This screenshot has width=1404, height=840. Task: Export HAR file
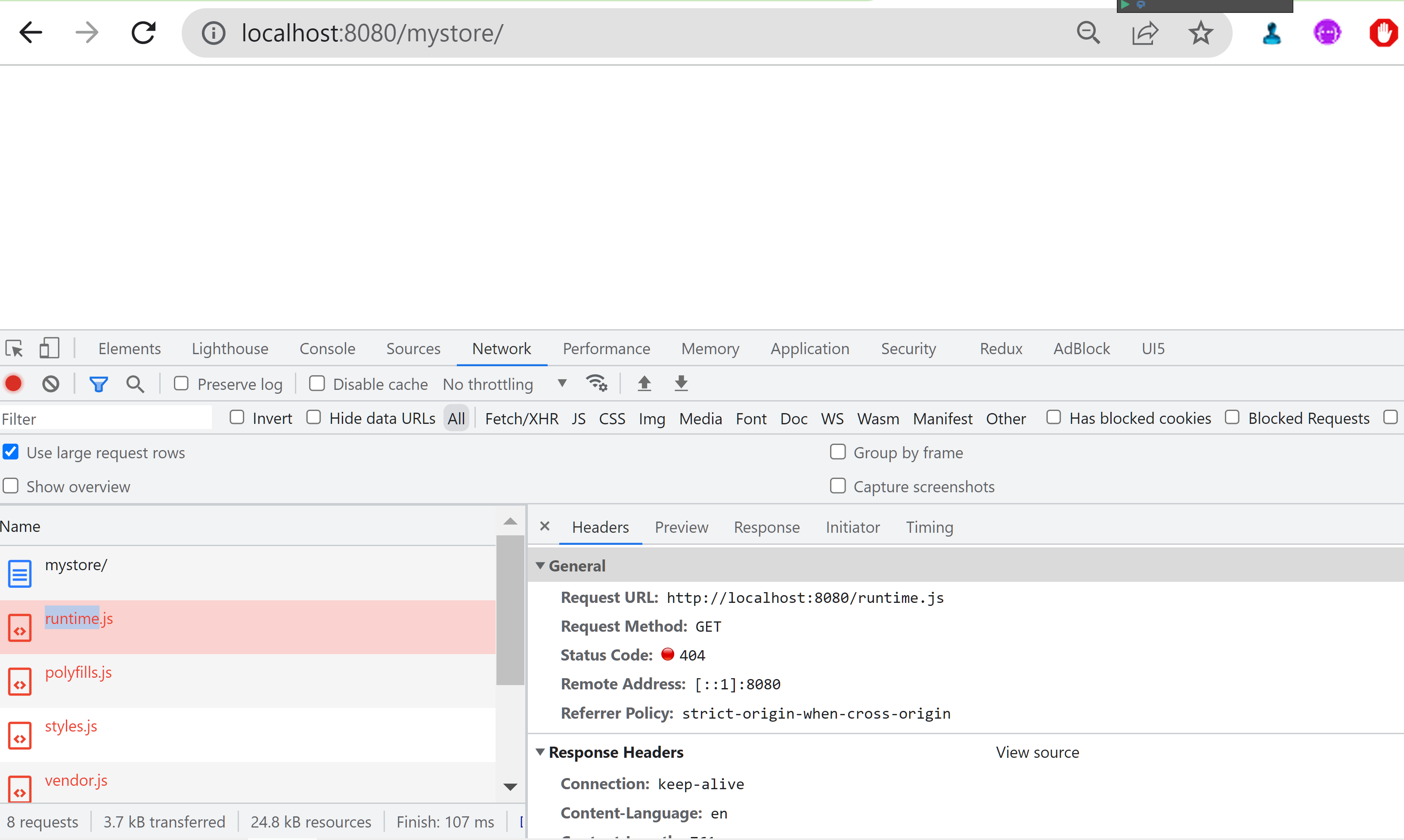point(680,383)
